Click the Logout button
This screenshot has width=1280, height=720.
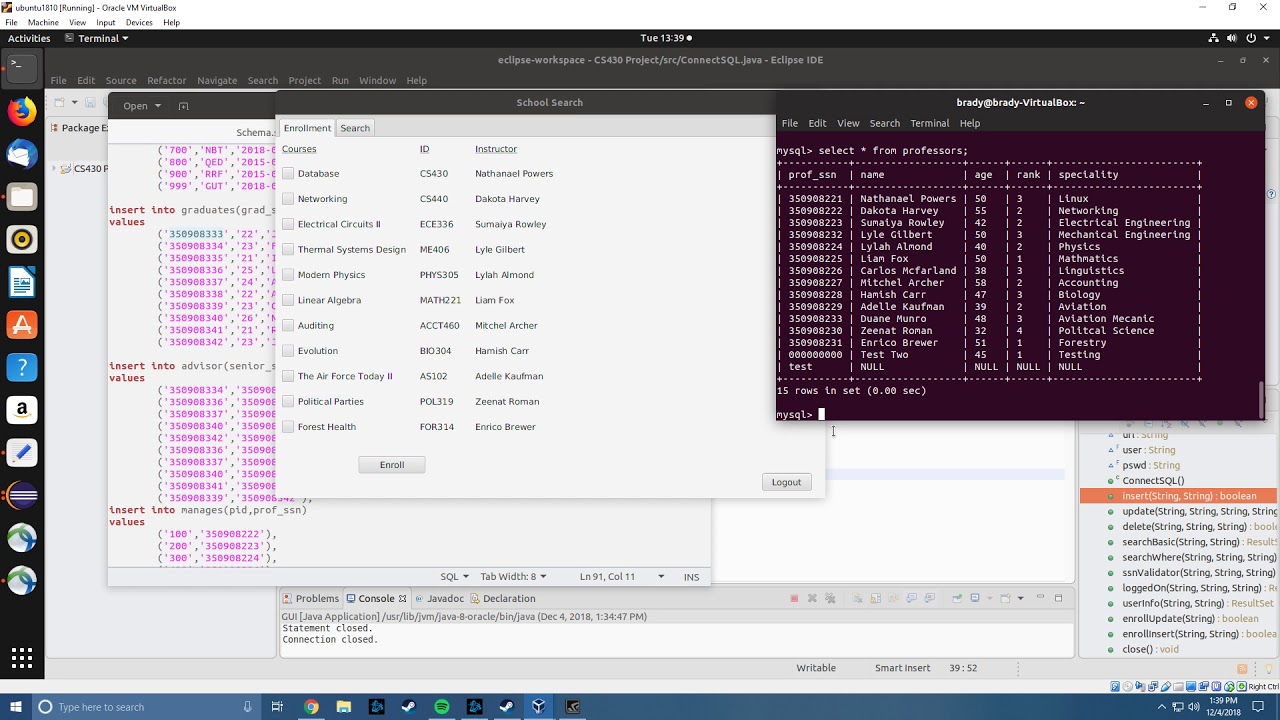point(786,482)
